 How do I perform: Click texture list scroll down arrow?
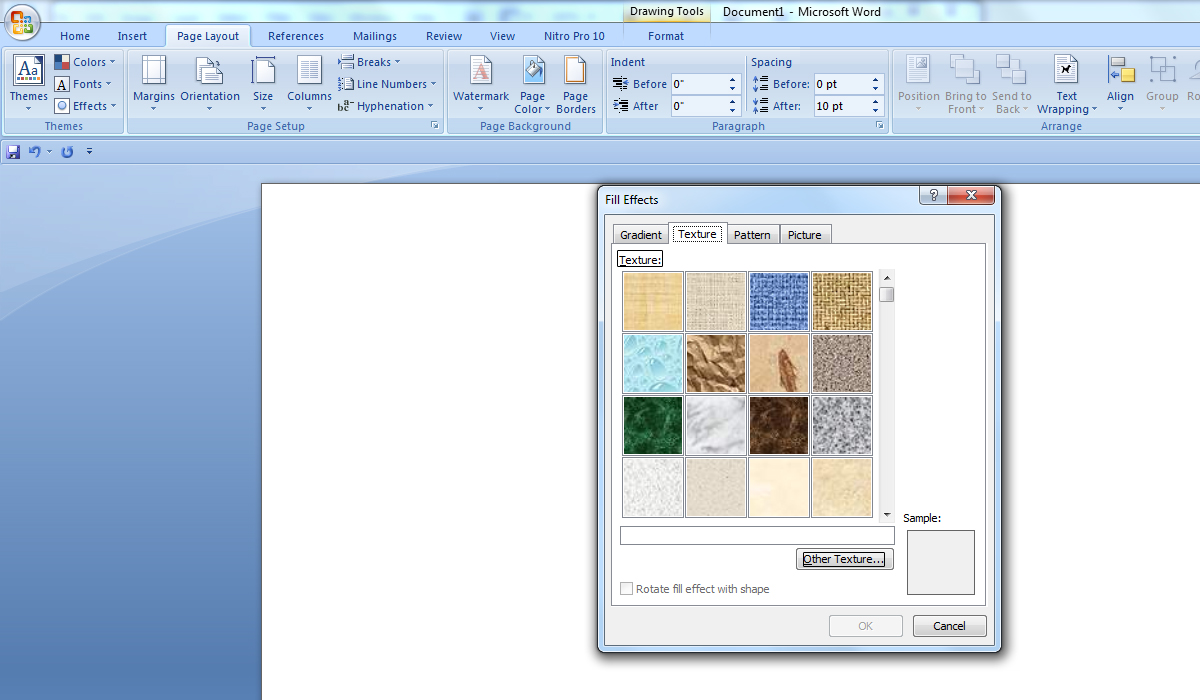887,514
